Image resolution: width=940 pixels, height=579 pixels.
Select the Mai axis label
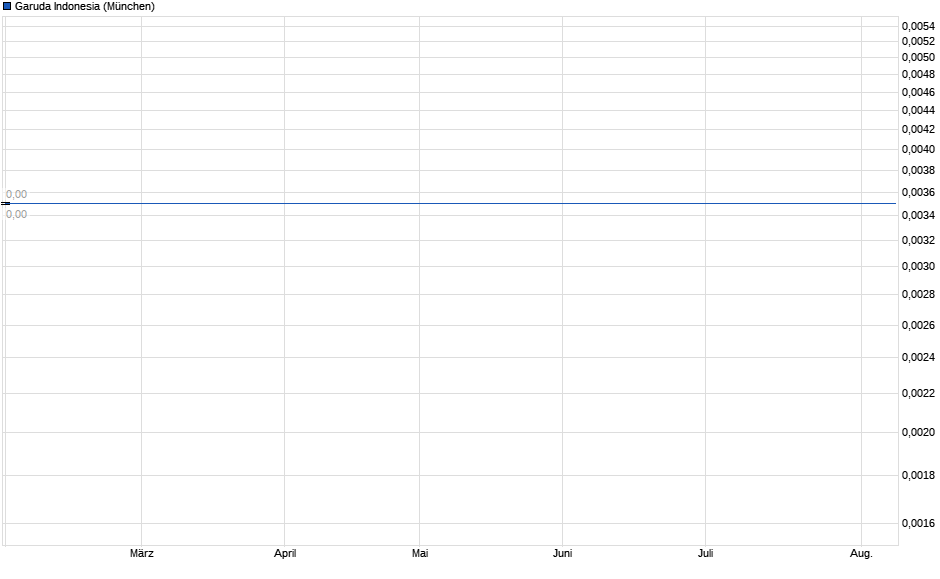click(x=420, y=553)
